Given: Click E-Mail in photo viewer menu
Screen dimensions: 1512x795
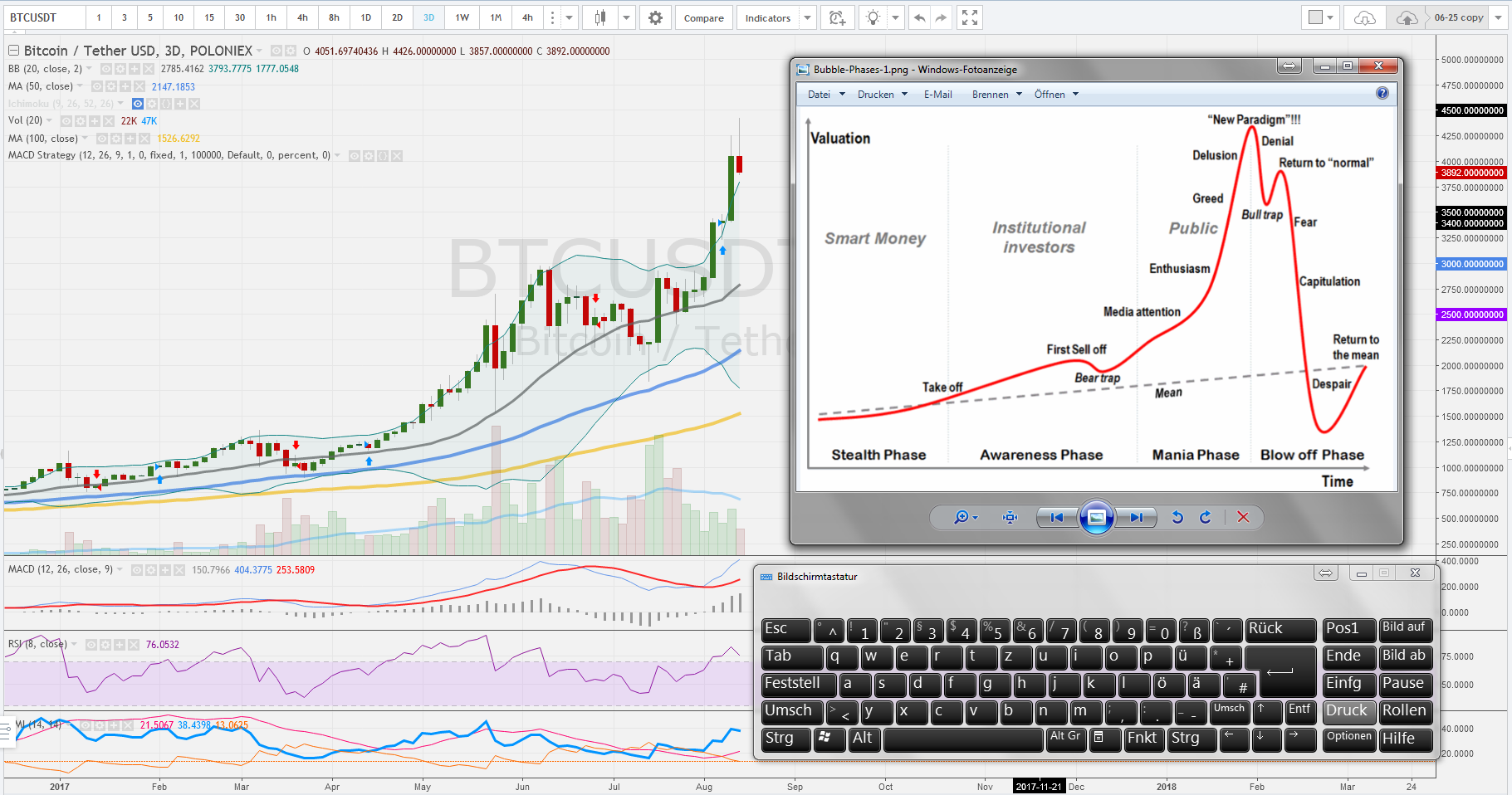Looking at the screenshot, I should pyautogui.click(x=938, y=95).
